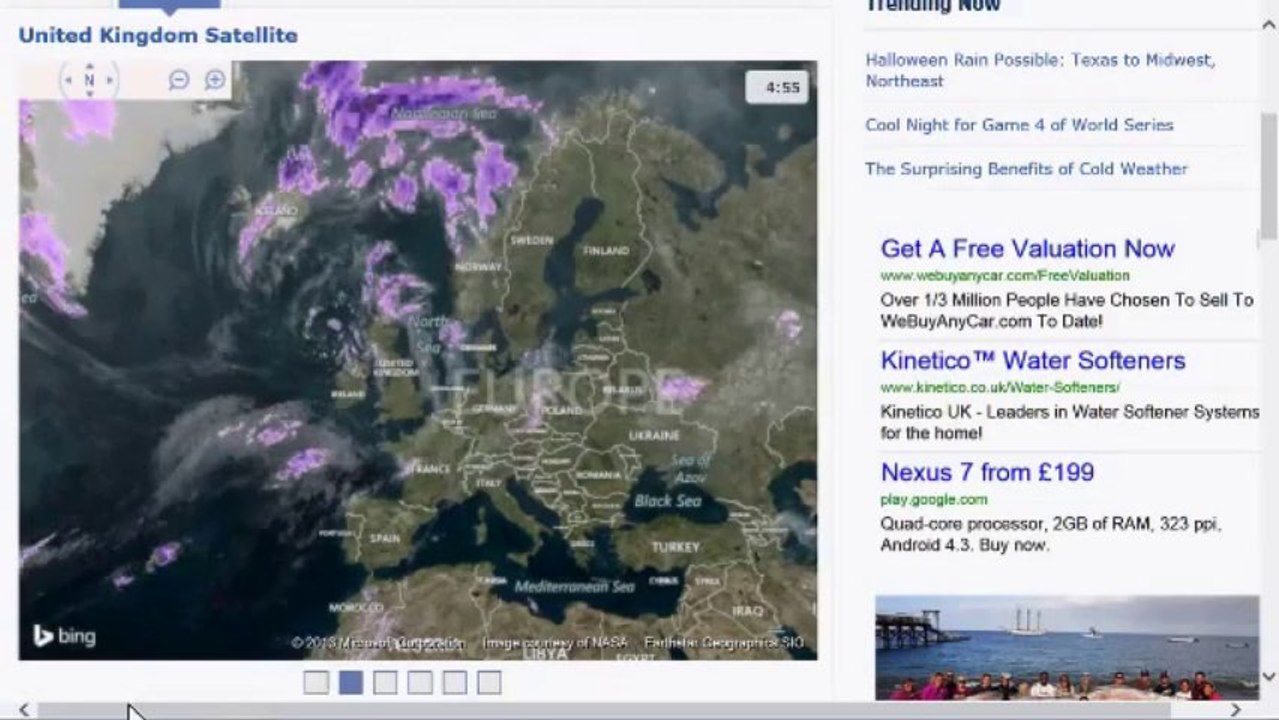Click Trending Now heading
The width and height of the screenshot is (1279, 720).
coord(933,5)
